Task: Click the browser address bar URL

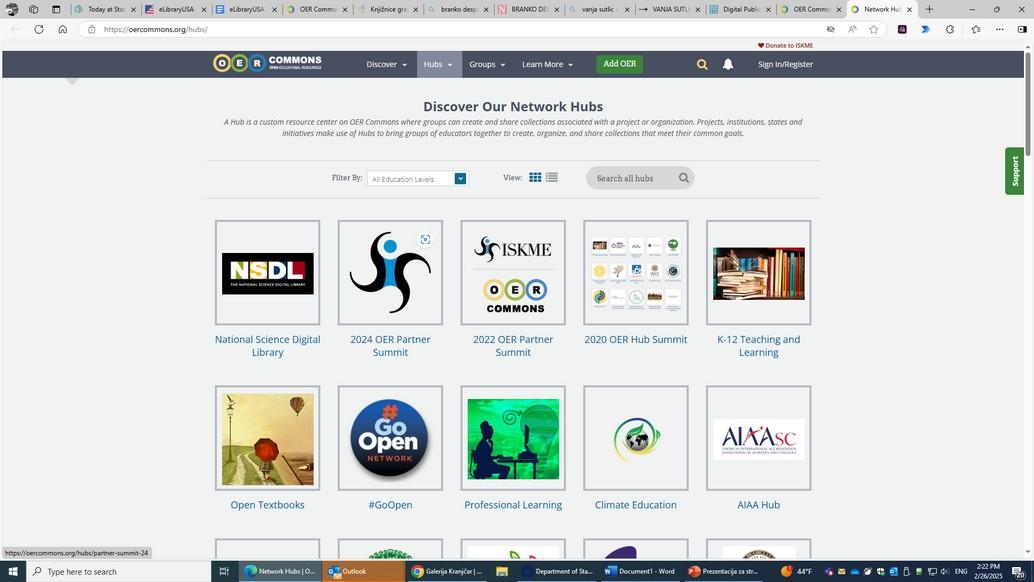Action: point(156,29)
